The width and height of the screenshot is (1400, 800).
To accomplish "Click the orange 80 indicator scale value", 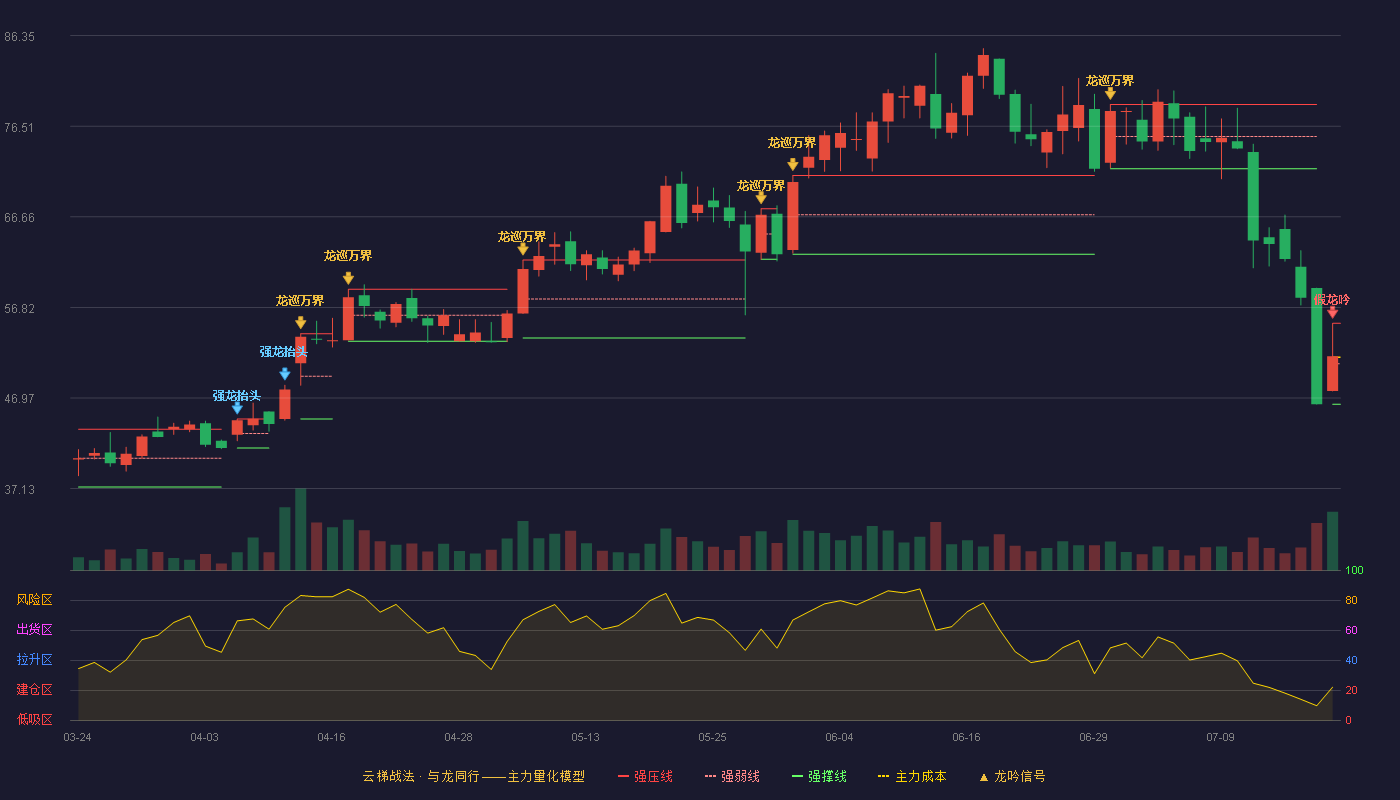I will pos(1351,600).
